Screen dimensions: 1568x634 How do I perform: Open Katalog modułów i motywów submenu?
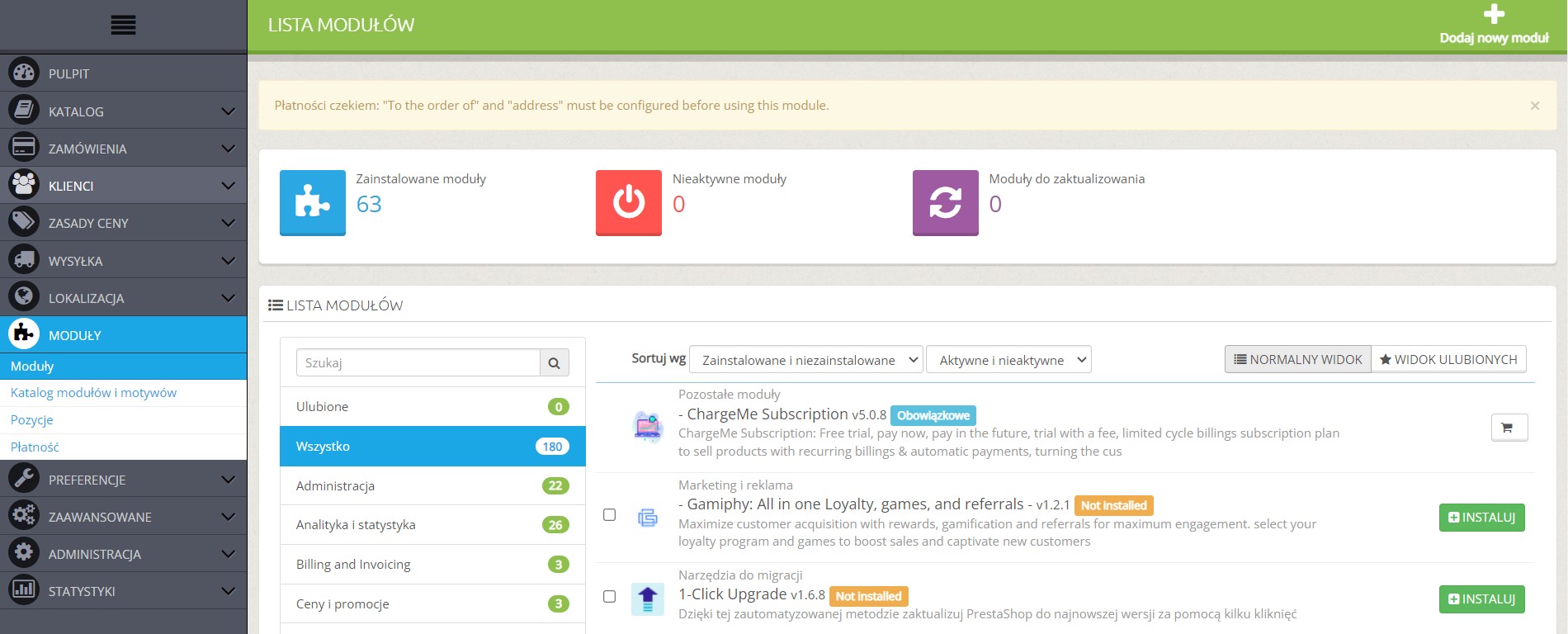[93, 393]
